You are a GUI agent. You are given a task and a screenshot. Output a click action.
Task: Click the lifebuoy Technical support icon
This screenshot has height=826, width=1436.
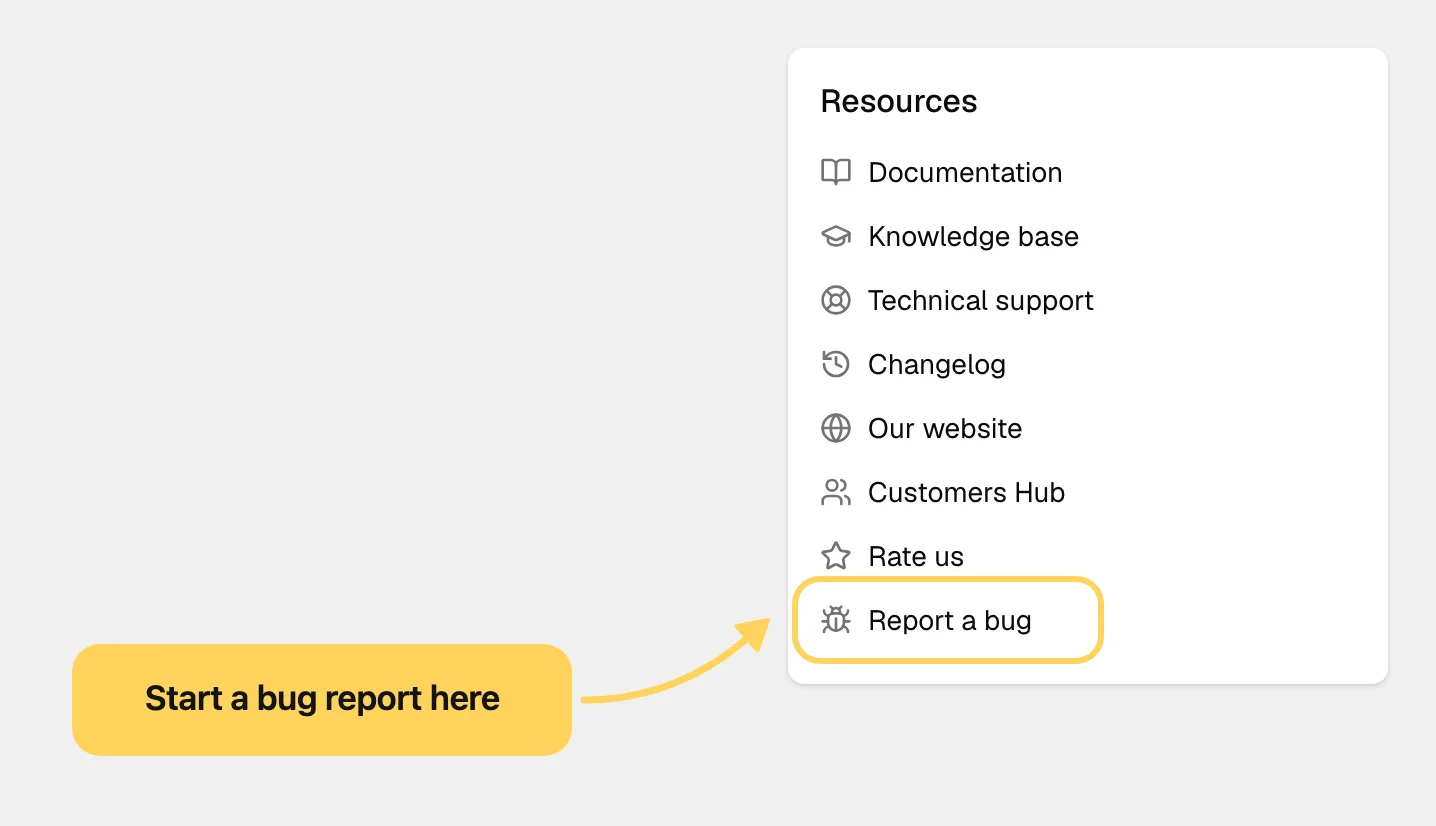pos(835,300)
